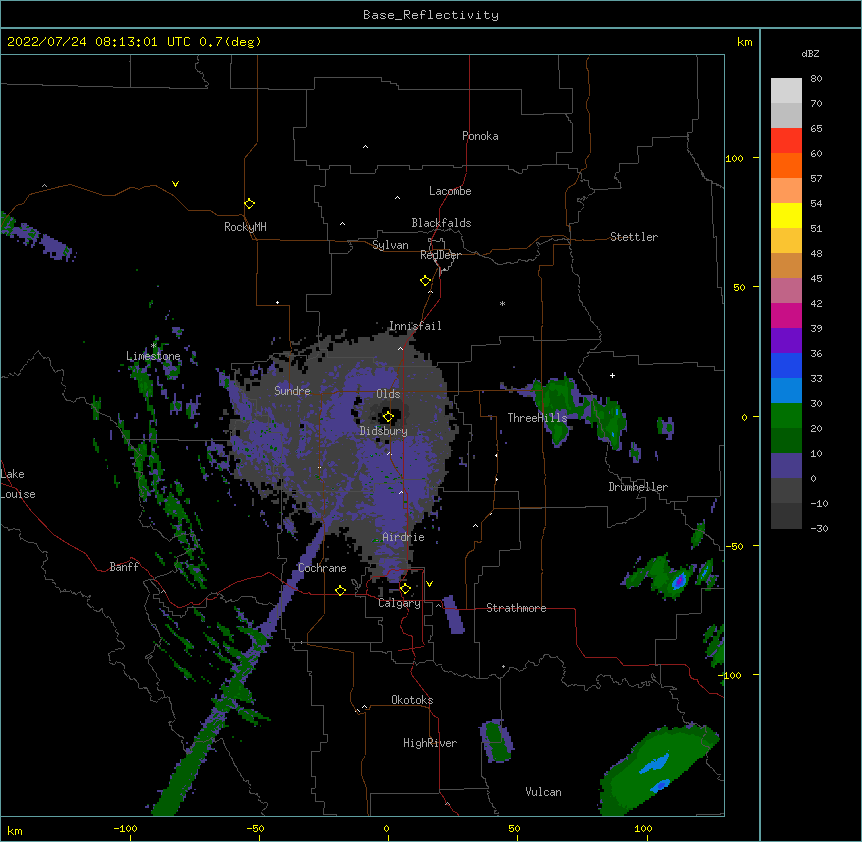Image resolution: width=862 pixels, height=842 pixels.
Task: Click the 65 value in the dBZ legend
Action: (816, 129)
